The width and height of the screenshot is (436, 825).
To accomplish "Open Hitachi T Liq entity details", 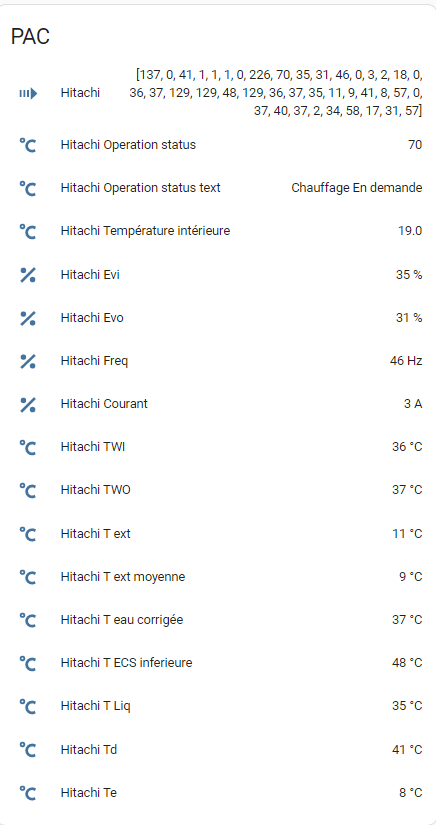I will pyautogui.click(x=220, y=706).
